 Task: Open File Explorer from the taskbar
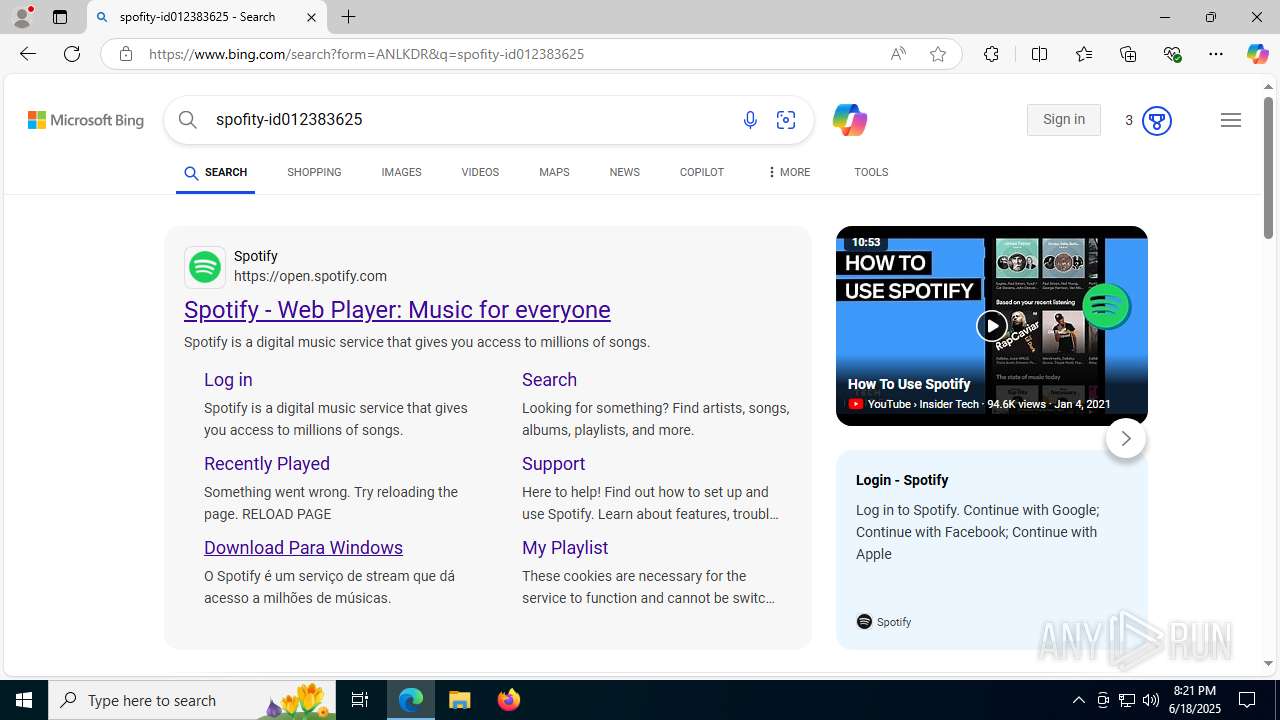(x=460, y=700)
